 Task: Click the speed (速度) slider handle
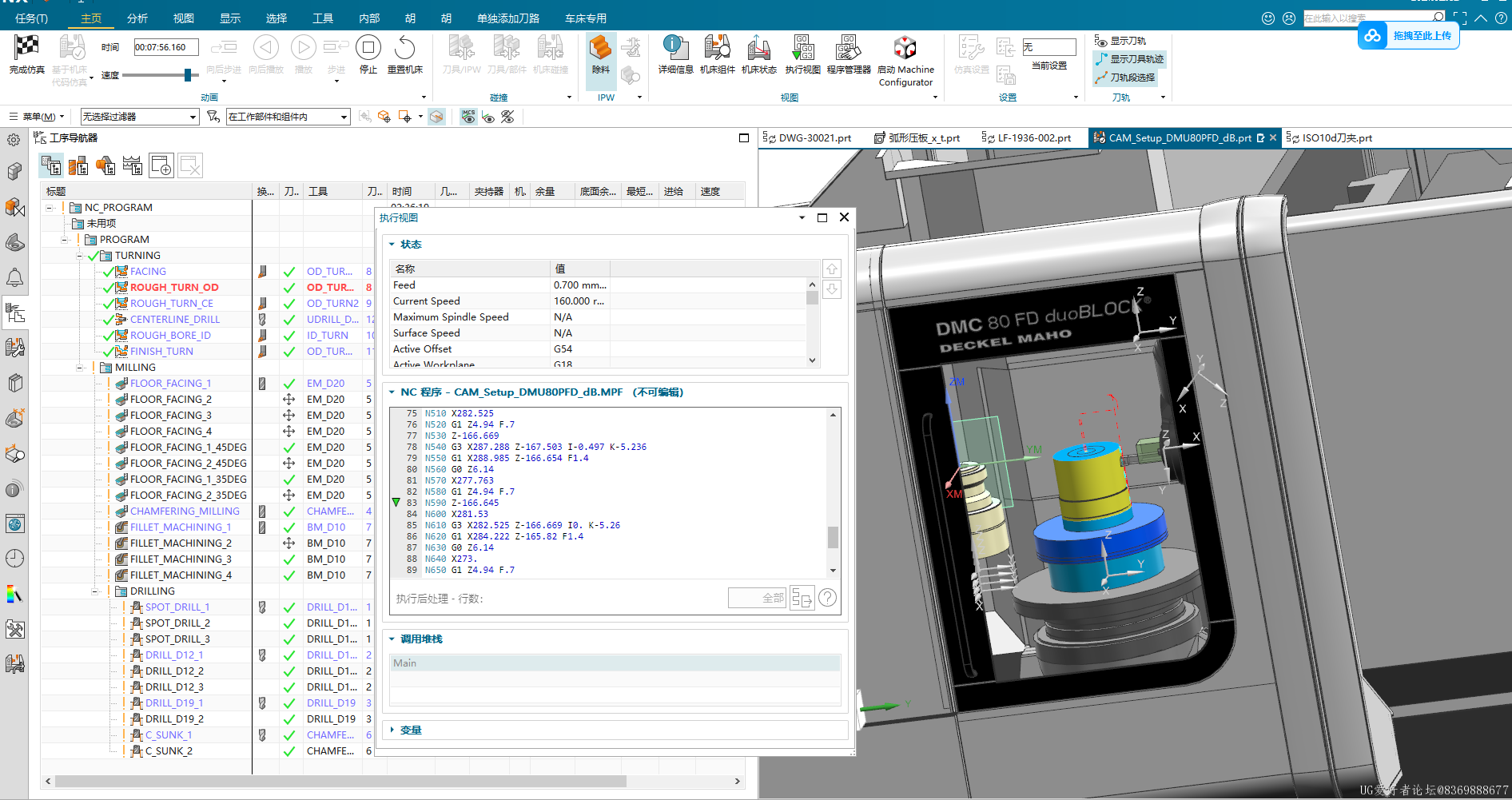click(188, 75)
